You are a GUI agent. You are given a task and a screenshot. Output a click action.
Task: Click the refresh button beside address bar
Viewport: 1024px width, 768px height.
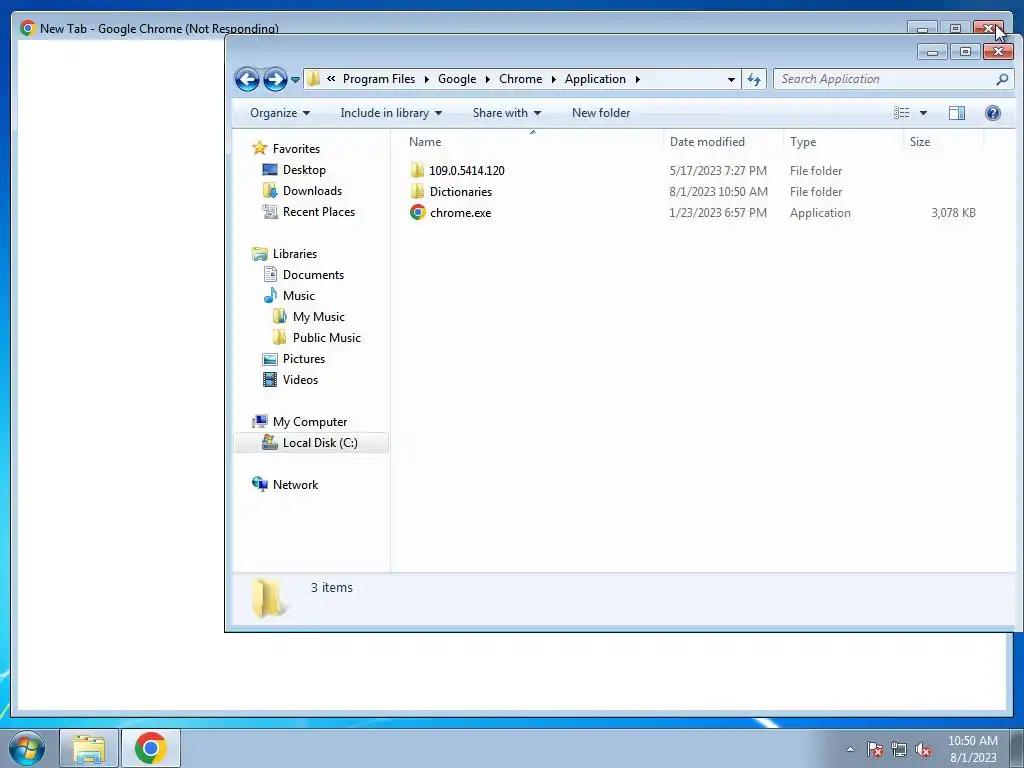click(x=754, y=79)
